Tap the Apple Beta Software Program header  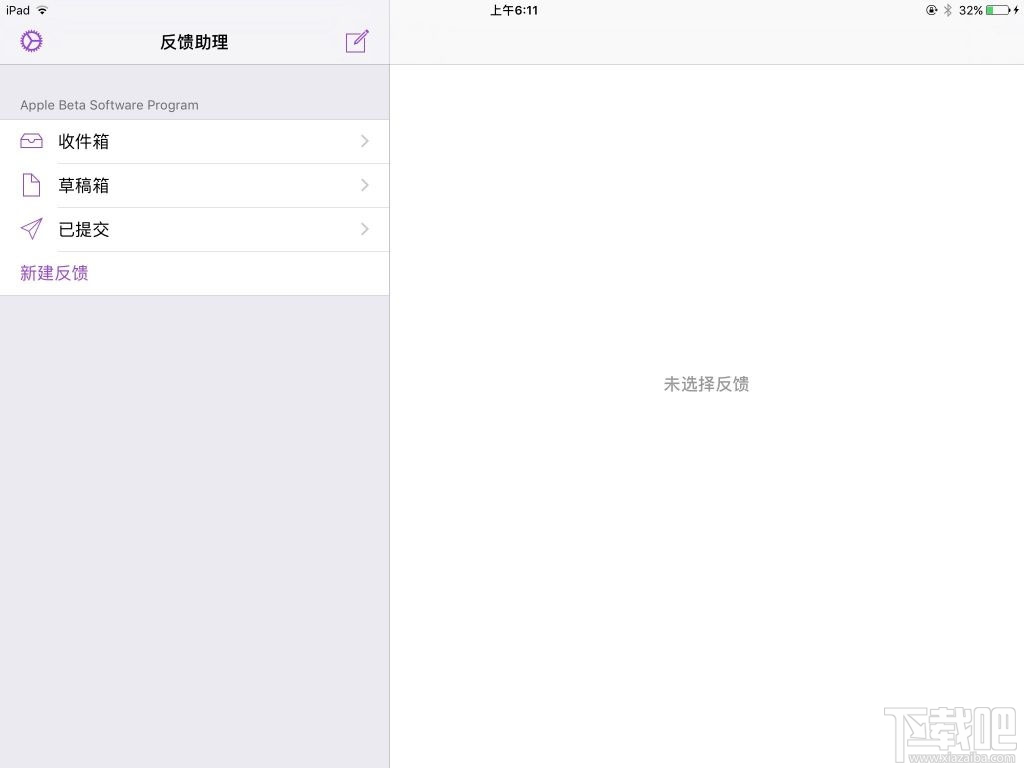click(109, 105)
